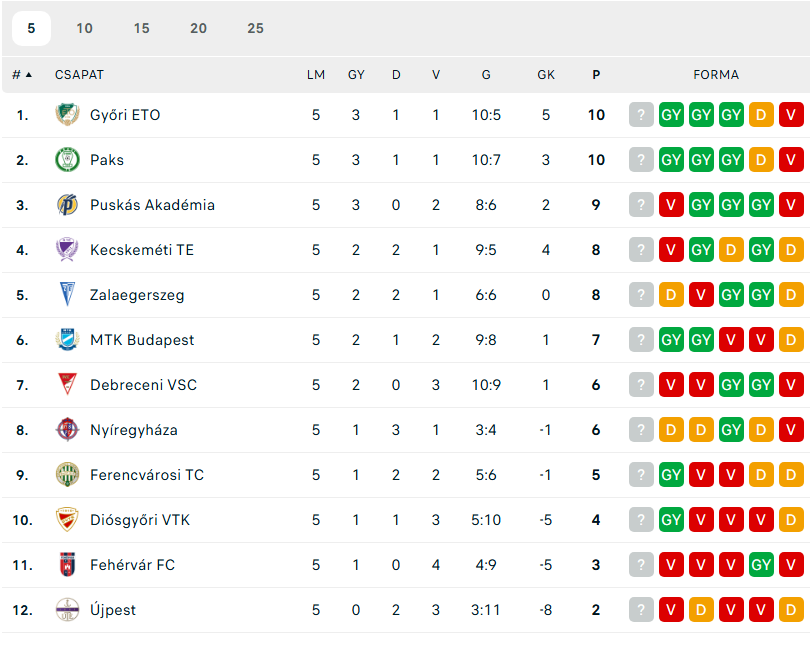Screen dimensions: 810x645
Task: Open the Diósgyőri VTK team page
Action: coord(140,520)
